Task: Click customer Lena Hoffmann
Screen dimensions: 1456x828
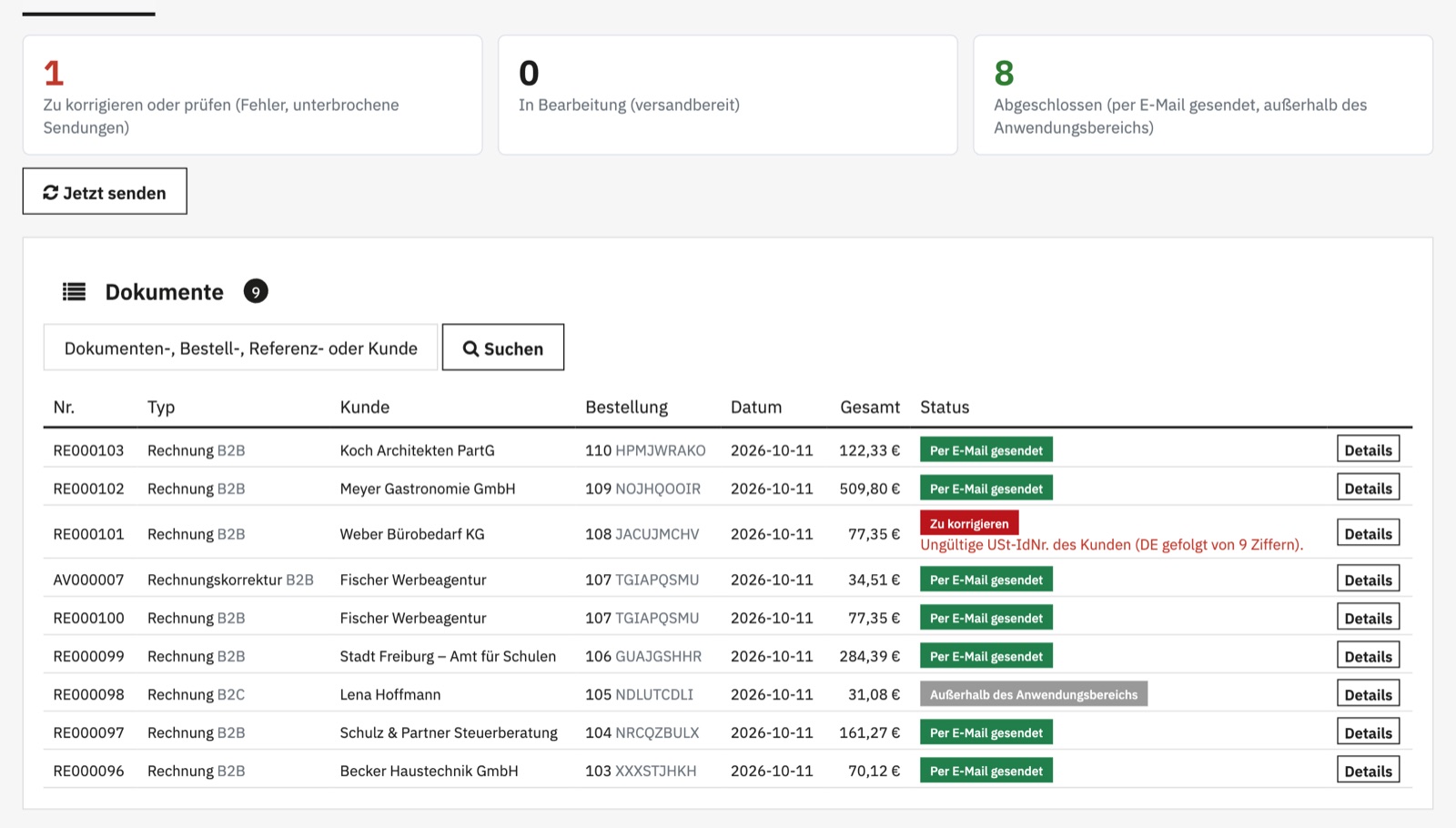Action: [390, 694]
